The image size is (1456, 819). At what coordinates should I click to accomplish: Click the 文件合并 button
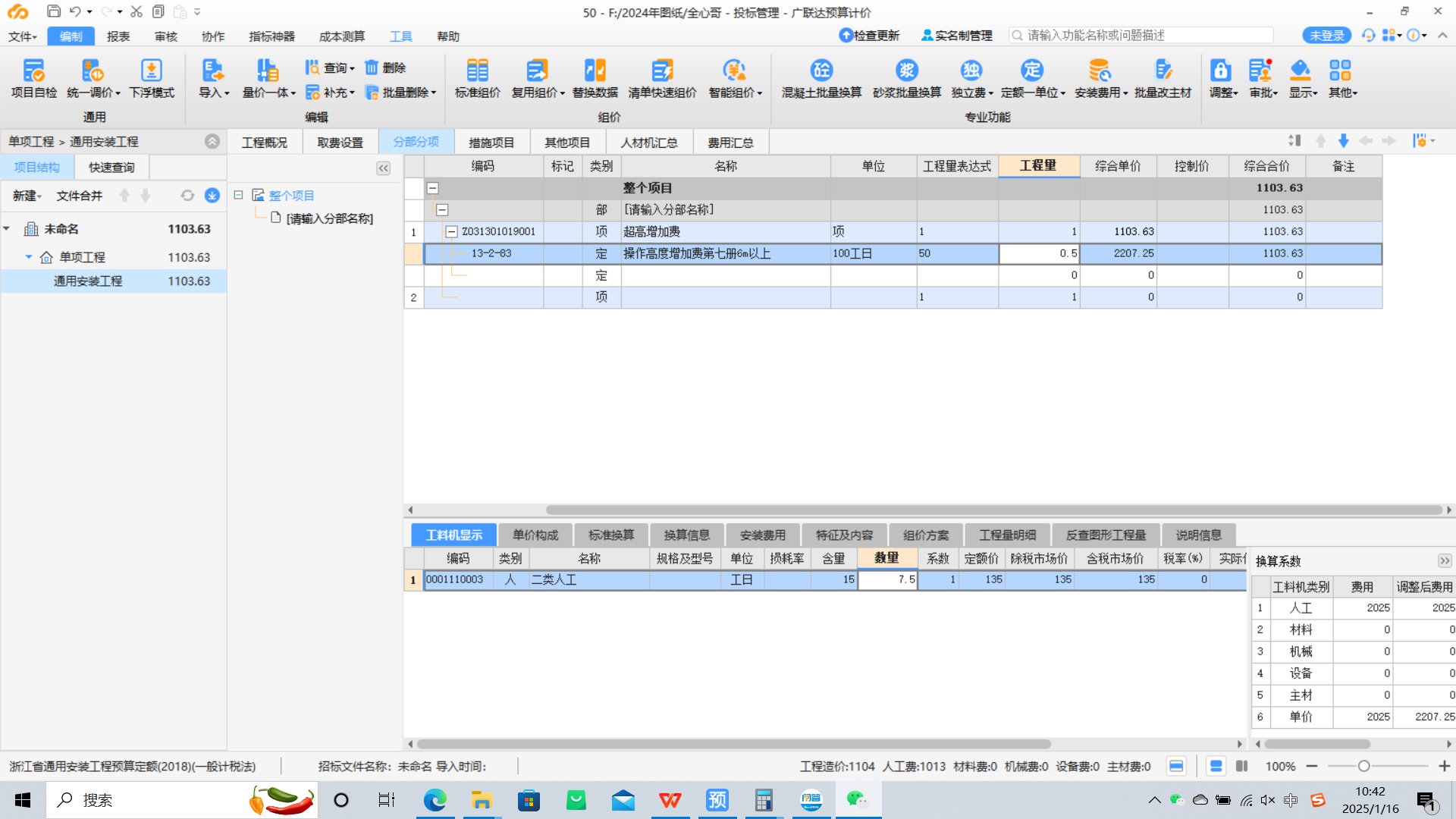click(79, 196)
